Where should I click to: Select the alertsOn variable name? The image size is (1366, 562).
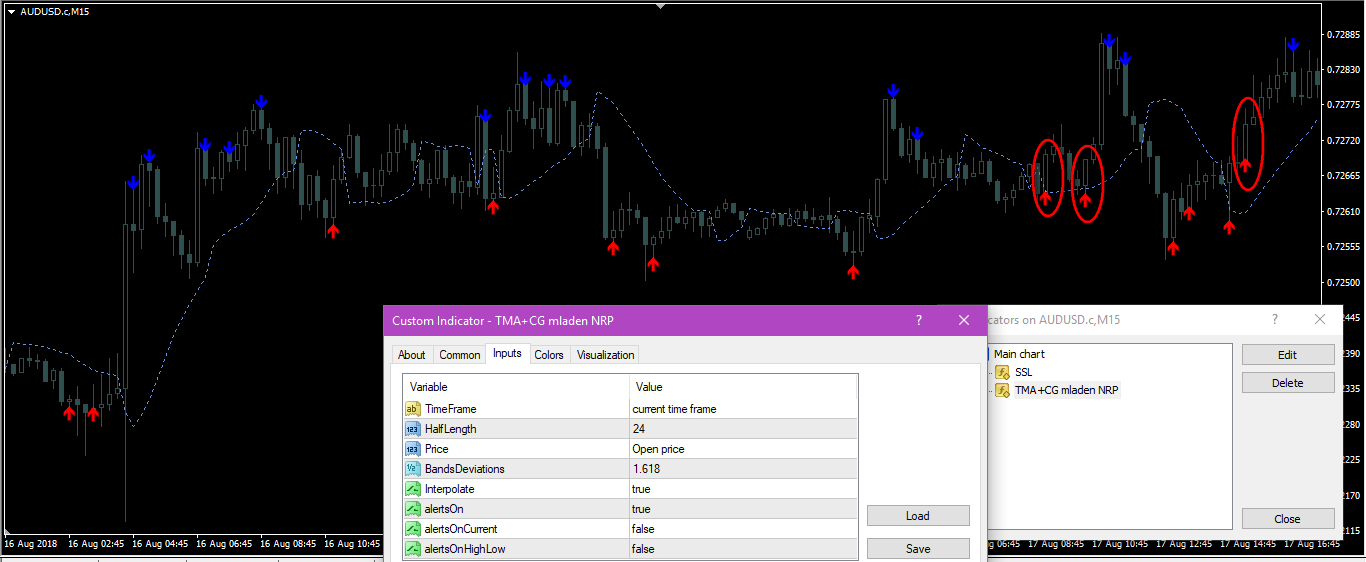[445, 509]
